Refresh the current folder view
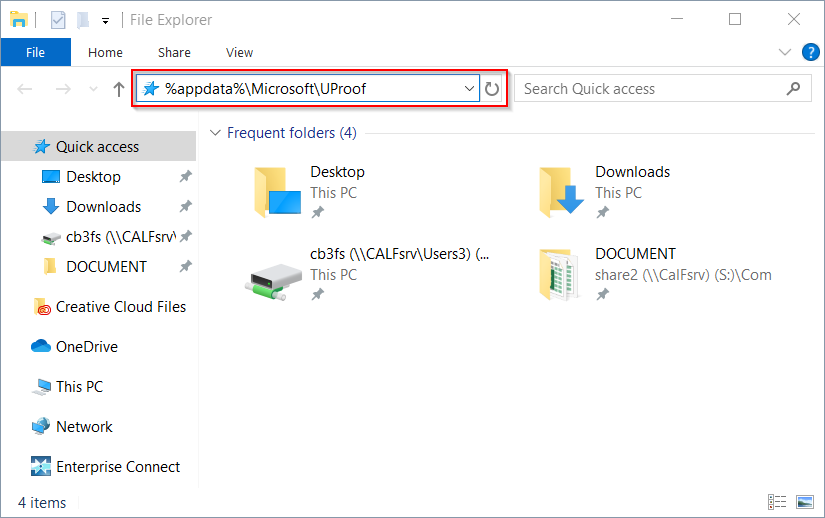The width and height of the screenshot is (825, 518). point(492,89)
